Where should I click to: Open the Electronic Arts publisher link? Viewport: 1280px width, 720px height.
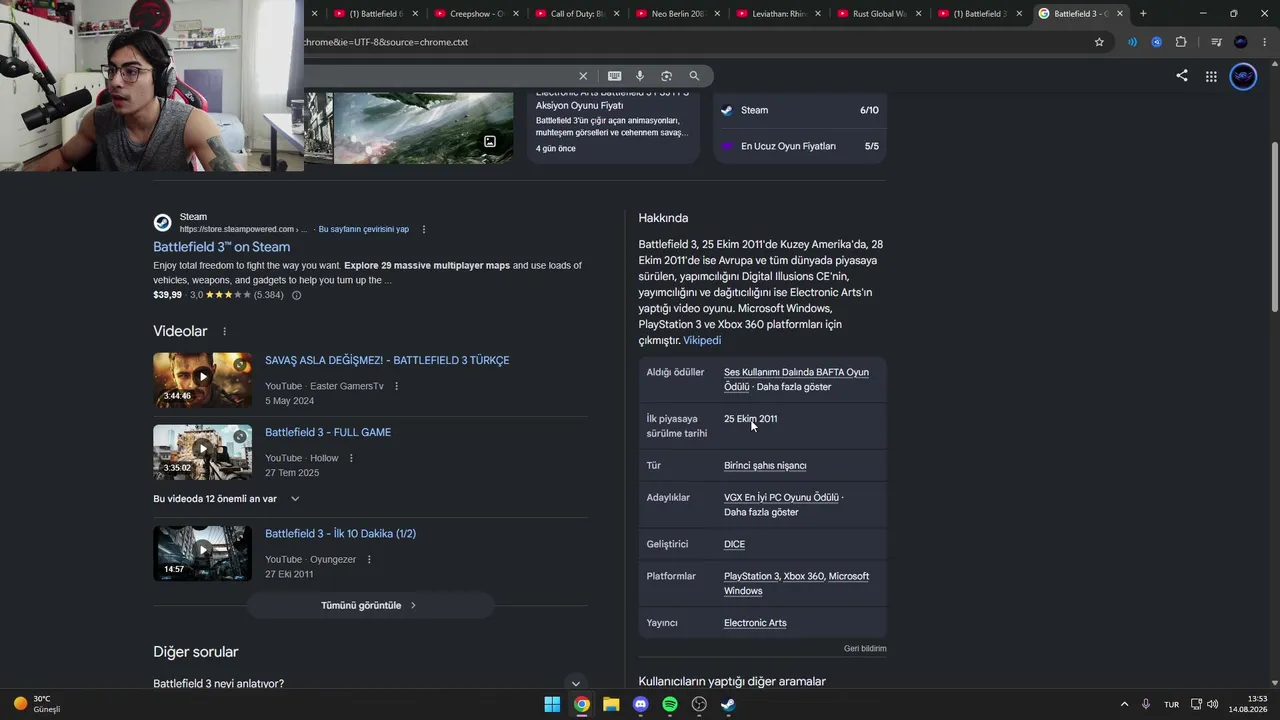click(755, 623)
